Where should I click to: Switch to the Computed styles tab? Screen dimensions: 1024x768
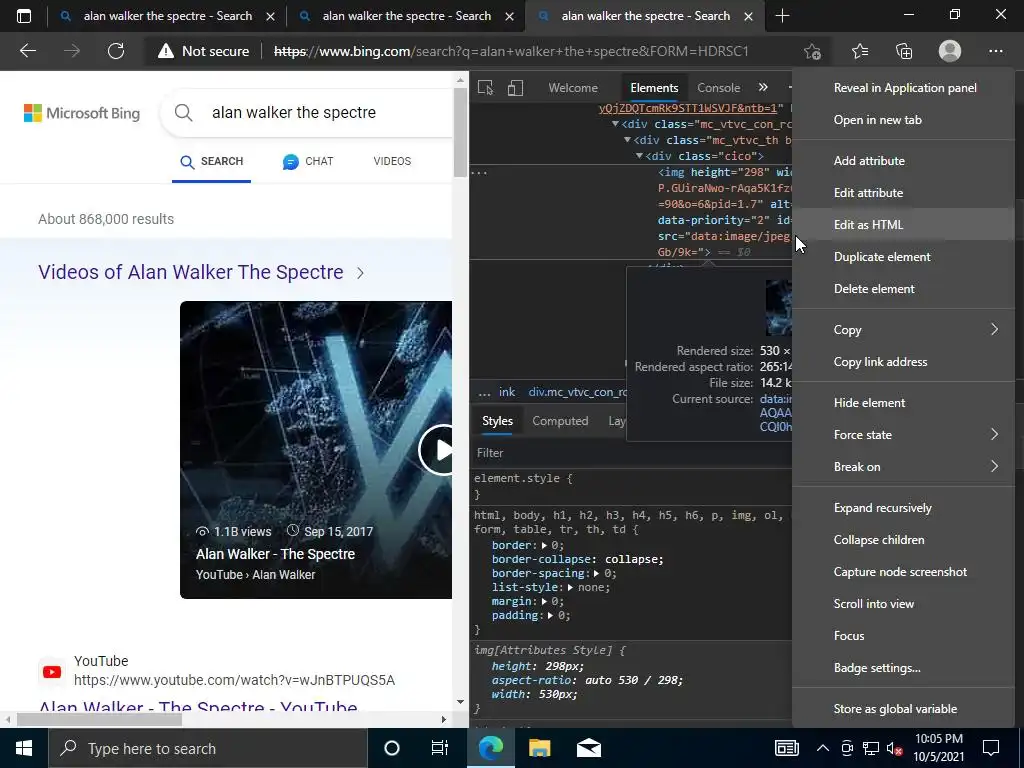(x=560, y=421)
